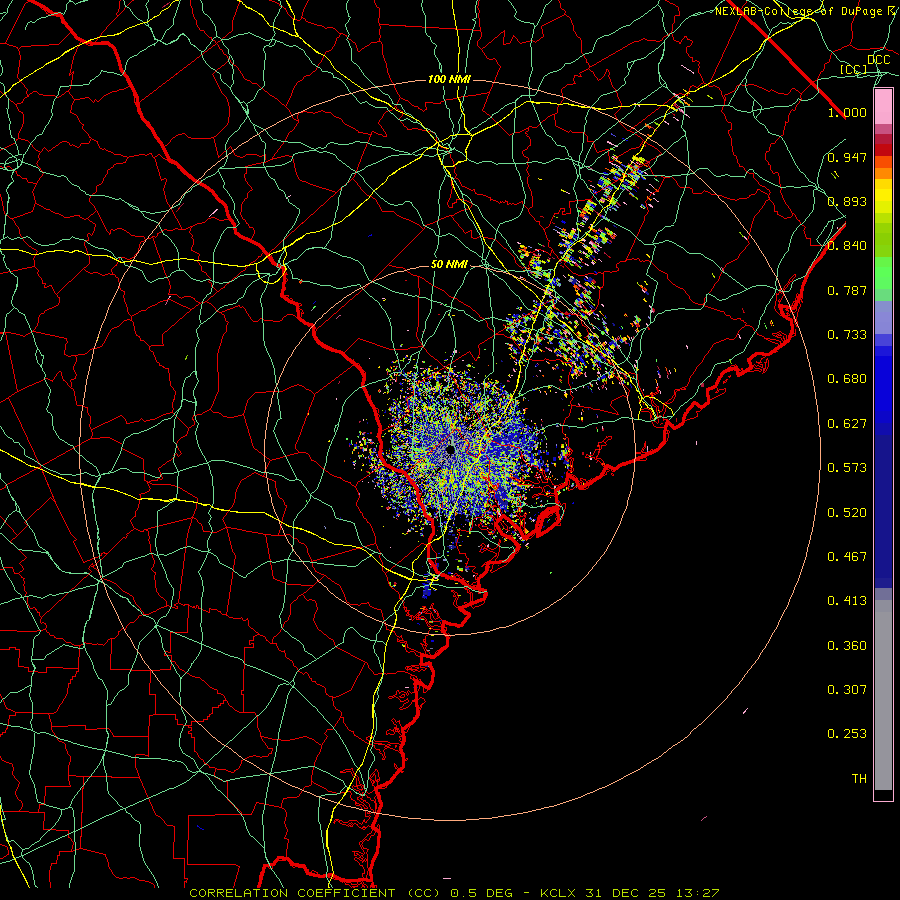Click the 0.733 scale label
This screenshot has width=900, height=900.
pyautogui.click(x=847, y=335)
